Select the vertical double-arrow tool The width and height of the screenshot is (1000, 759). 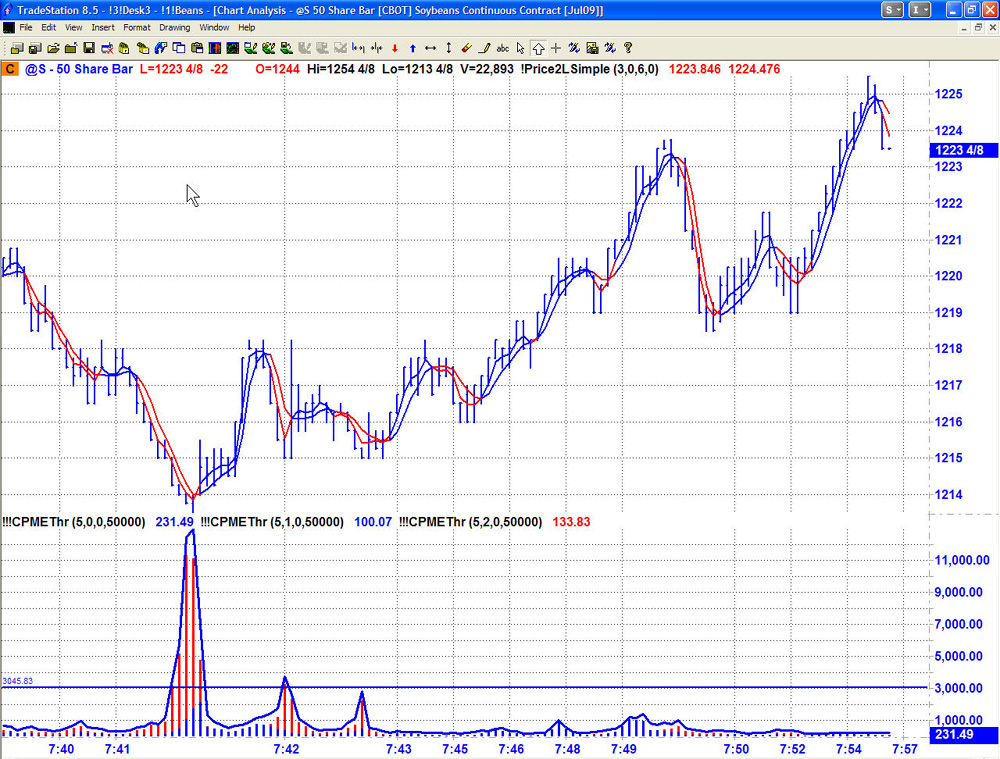tap(448, 48)
